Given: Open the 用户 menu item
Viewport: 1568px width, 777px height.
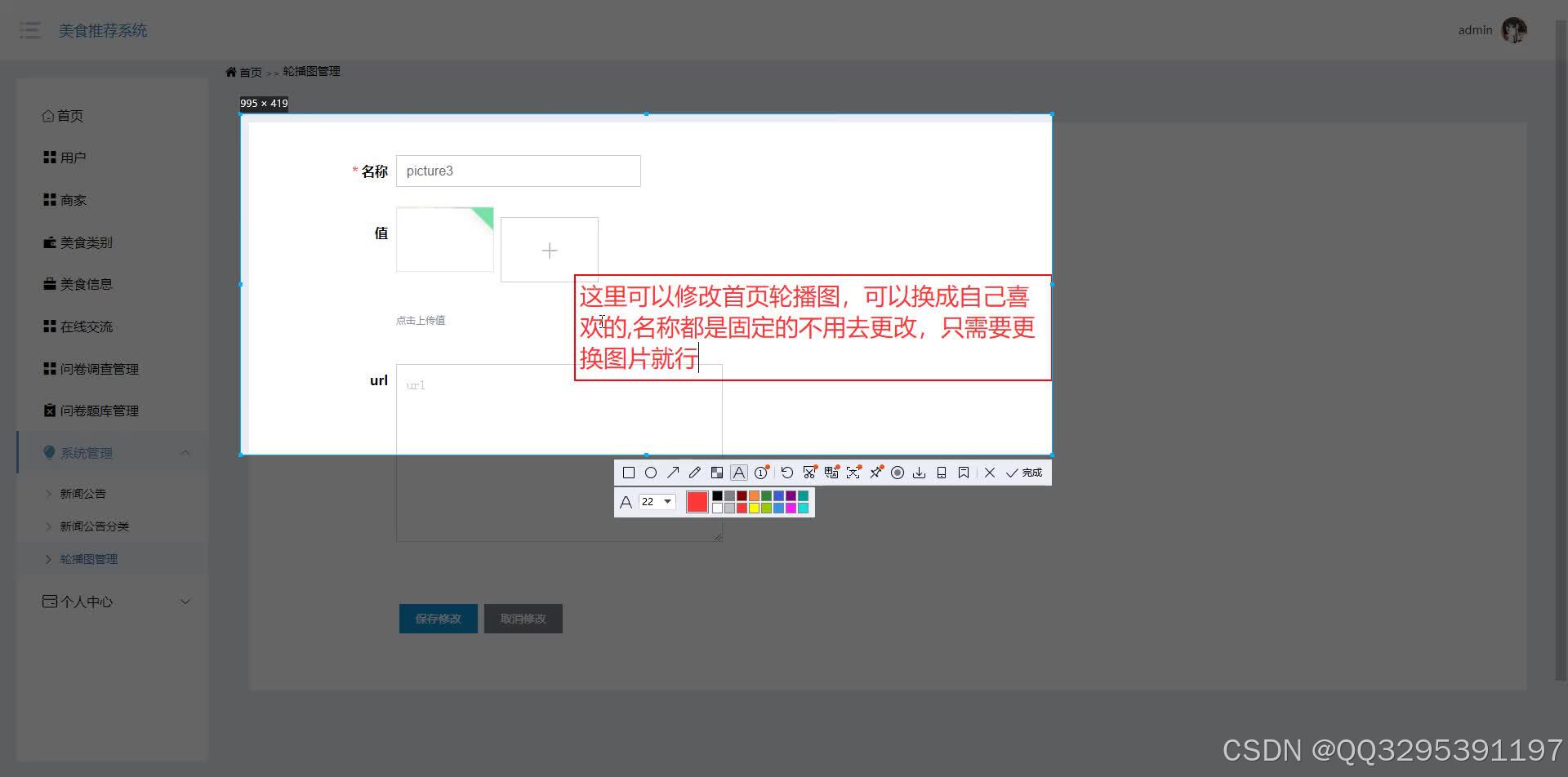Looking at the screenshot, I should tap(73, 157).
